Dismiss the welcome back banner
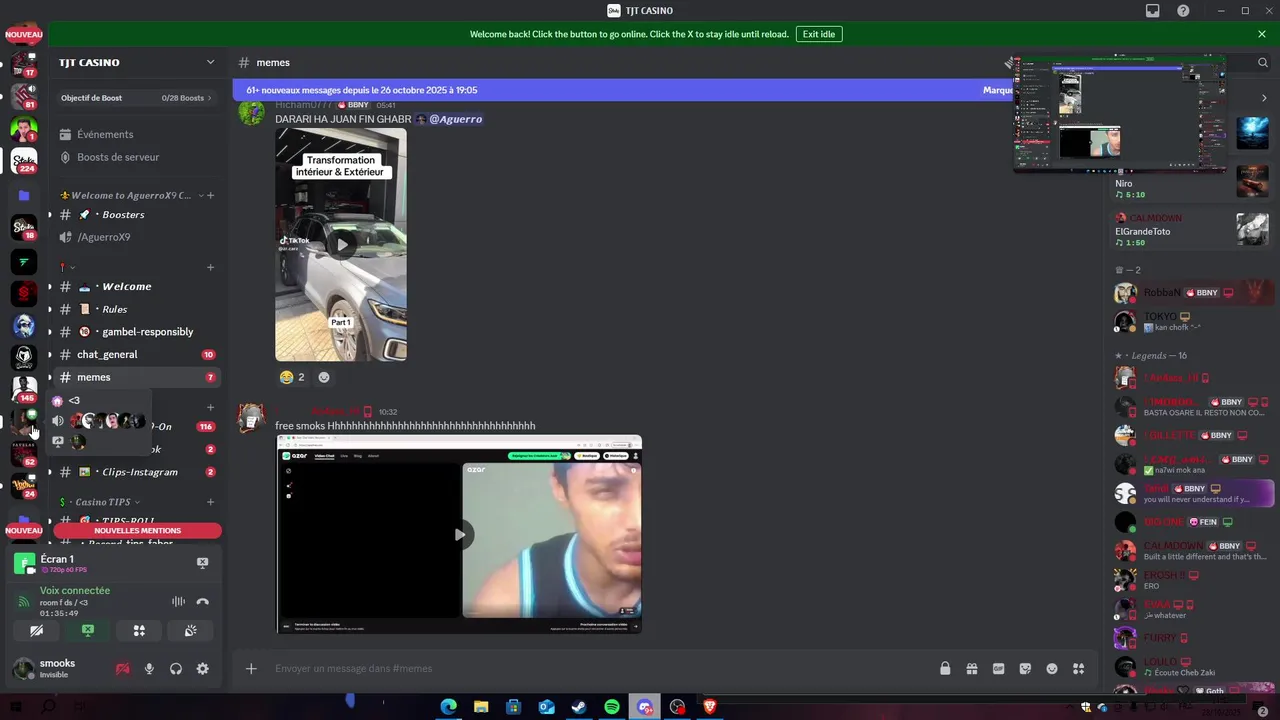 1262,34
